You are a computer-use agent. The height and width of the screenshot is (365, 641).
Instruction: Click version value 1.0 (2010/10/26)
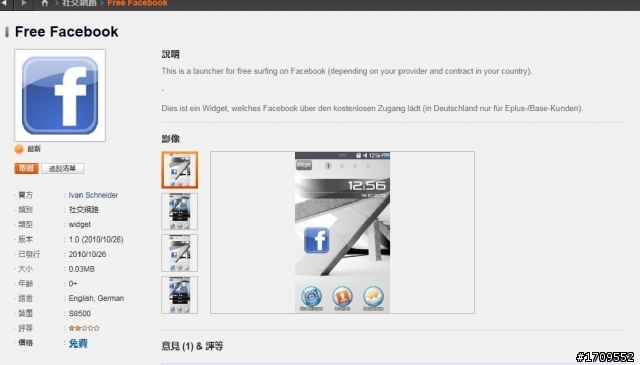[x=96, y=240]
